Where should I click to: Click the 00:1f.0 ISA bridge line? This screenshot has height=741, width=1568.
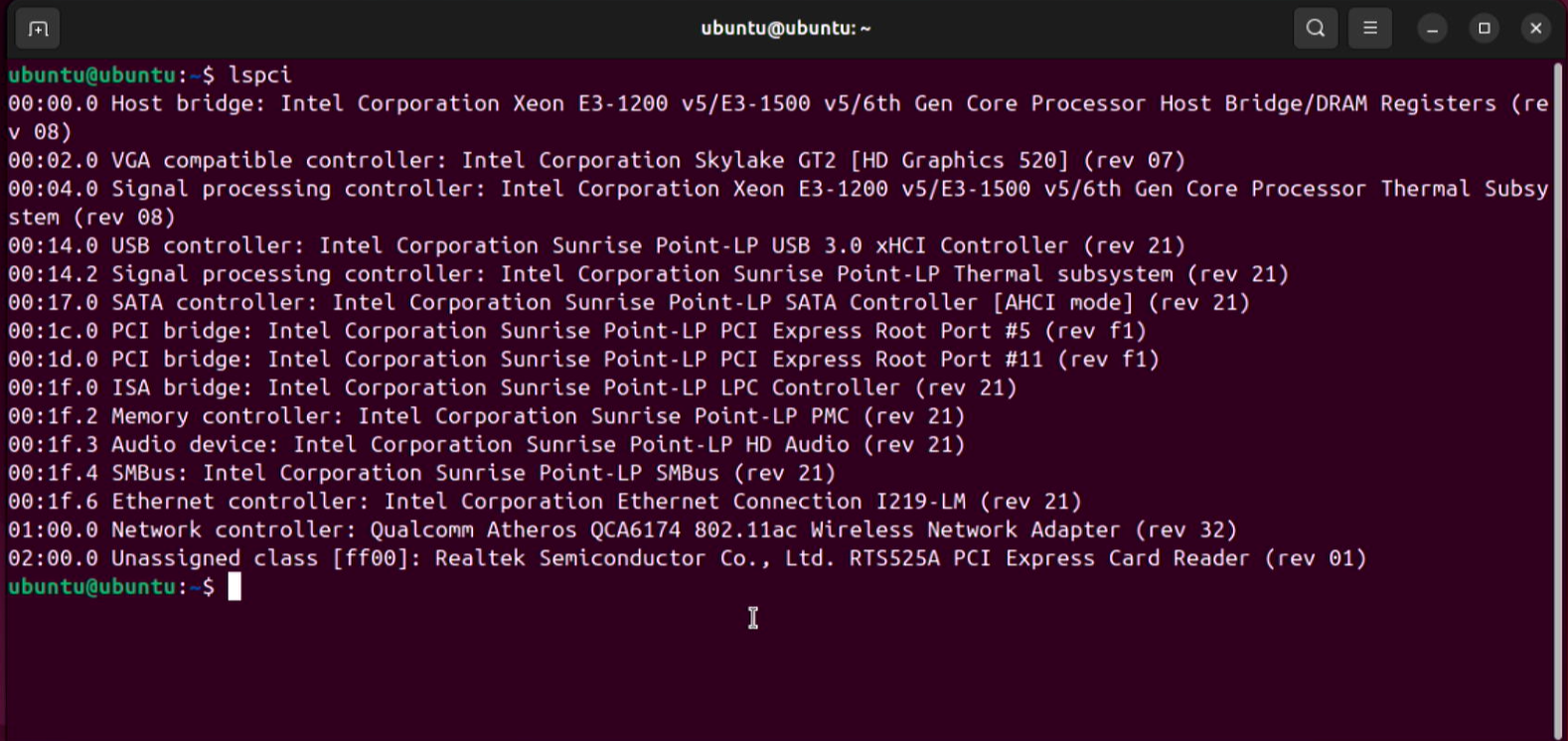click(x=513, y=388)
